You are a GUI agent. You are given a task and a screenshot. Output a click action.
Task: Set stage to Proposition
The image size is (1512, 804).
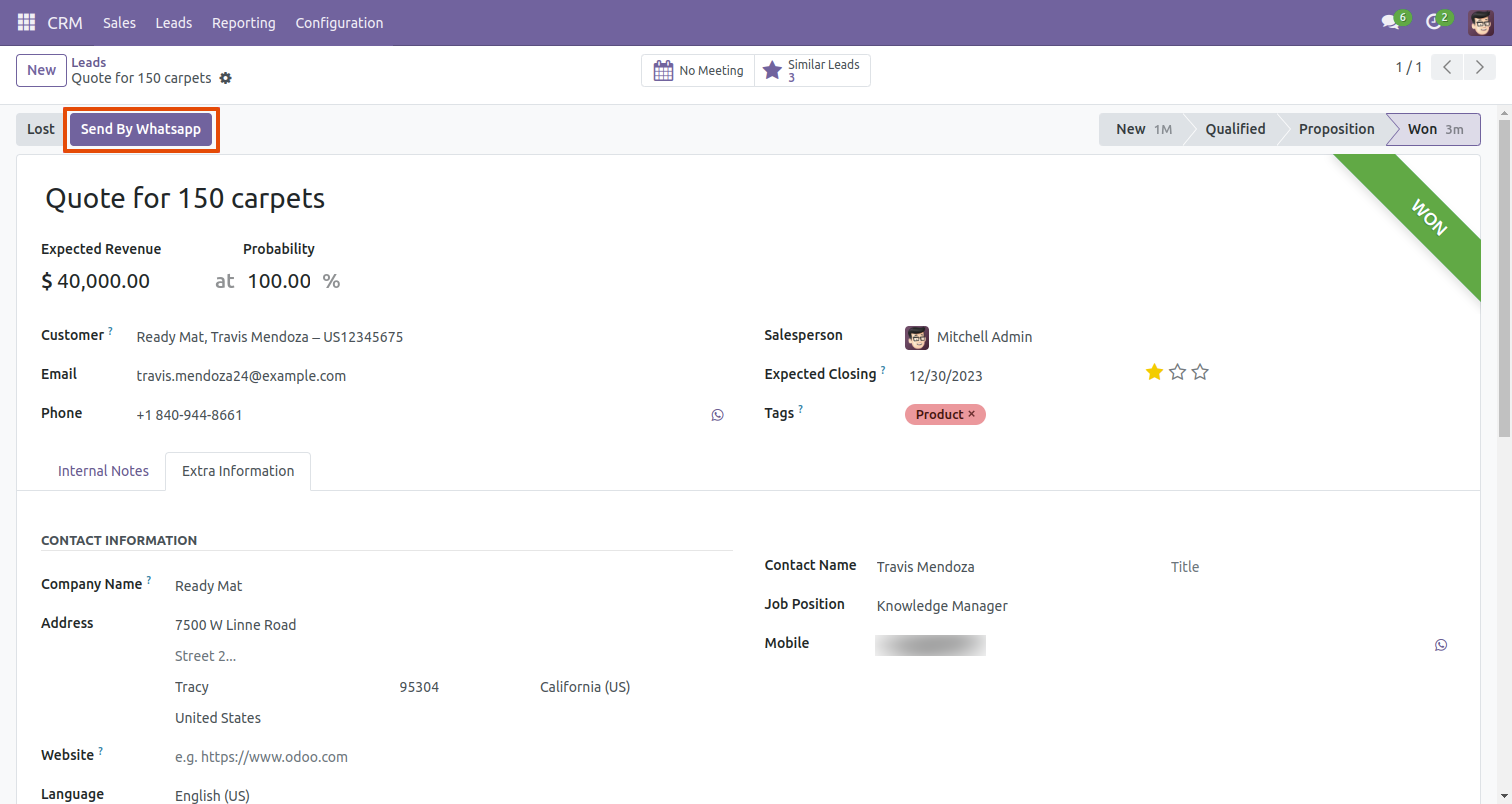pos(1337,129)
